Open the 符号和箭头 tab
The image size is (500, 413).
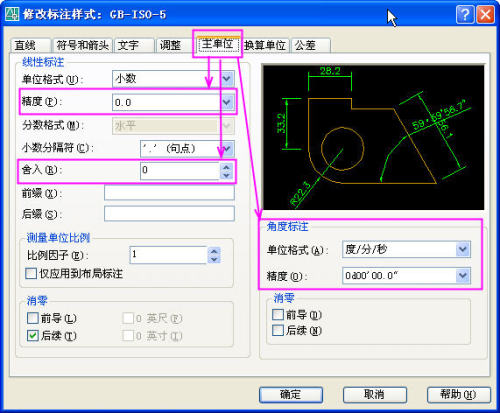pyautogui.click(x=82, y=45)
